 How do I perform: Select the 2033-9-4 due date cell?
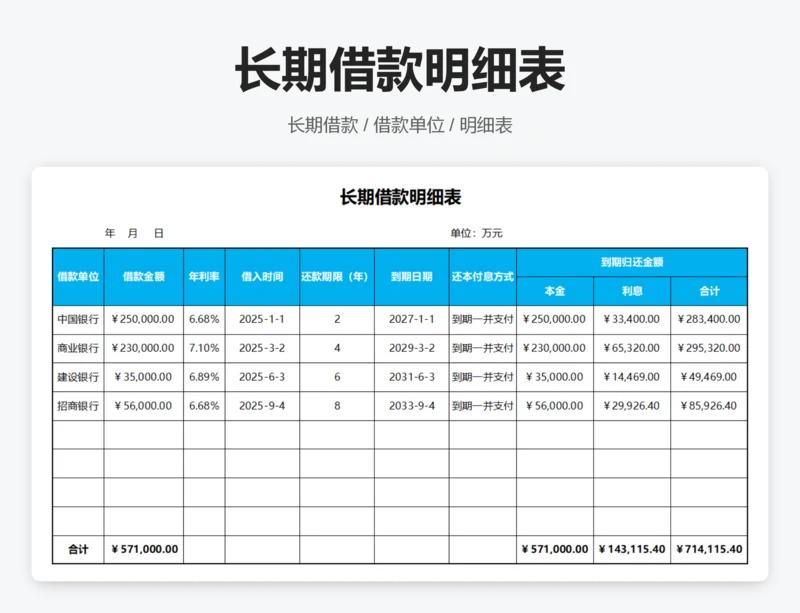412,406
